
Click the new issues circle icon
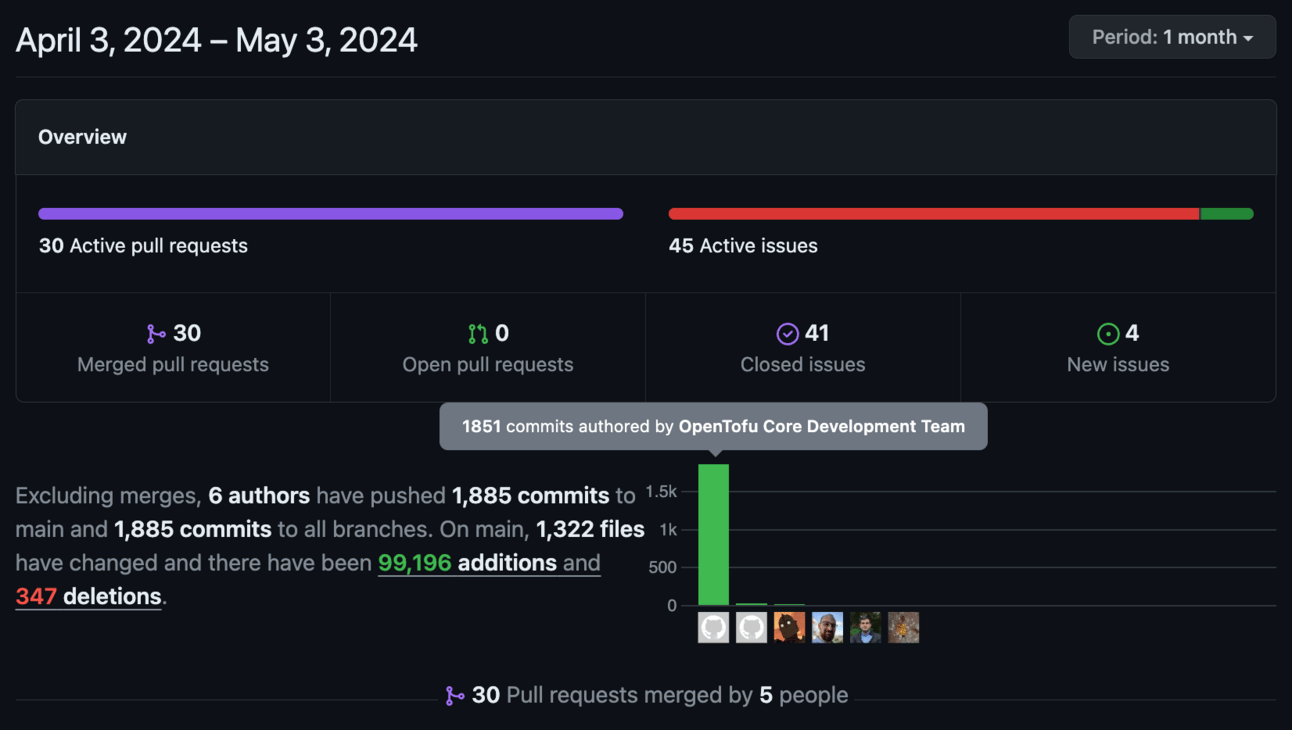[1108, 333]
